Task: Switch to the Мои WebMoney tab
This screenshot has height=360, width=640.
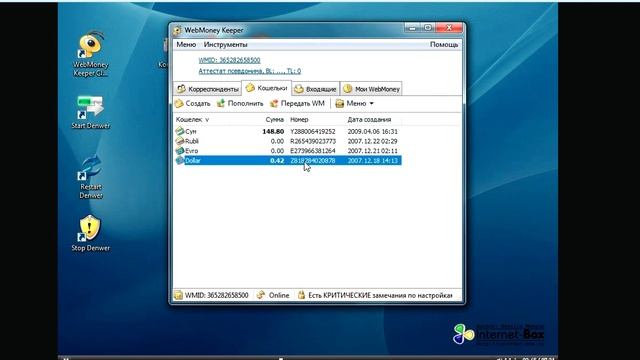Action: 371,89
